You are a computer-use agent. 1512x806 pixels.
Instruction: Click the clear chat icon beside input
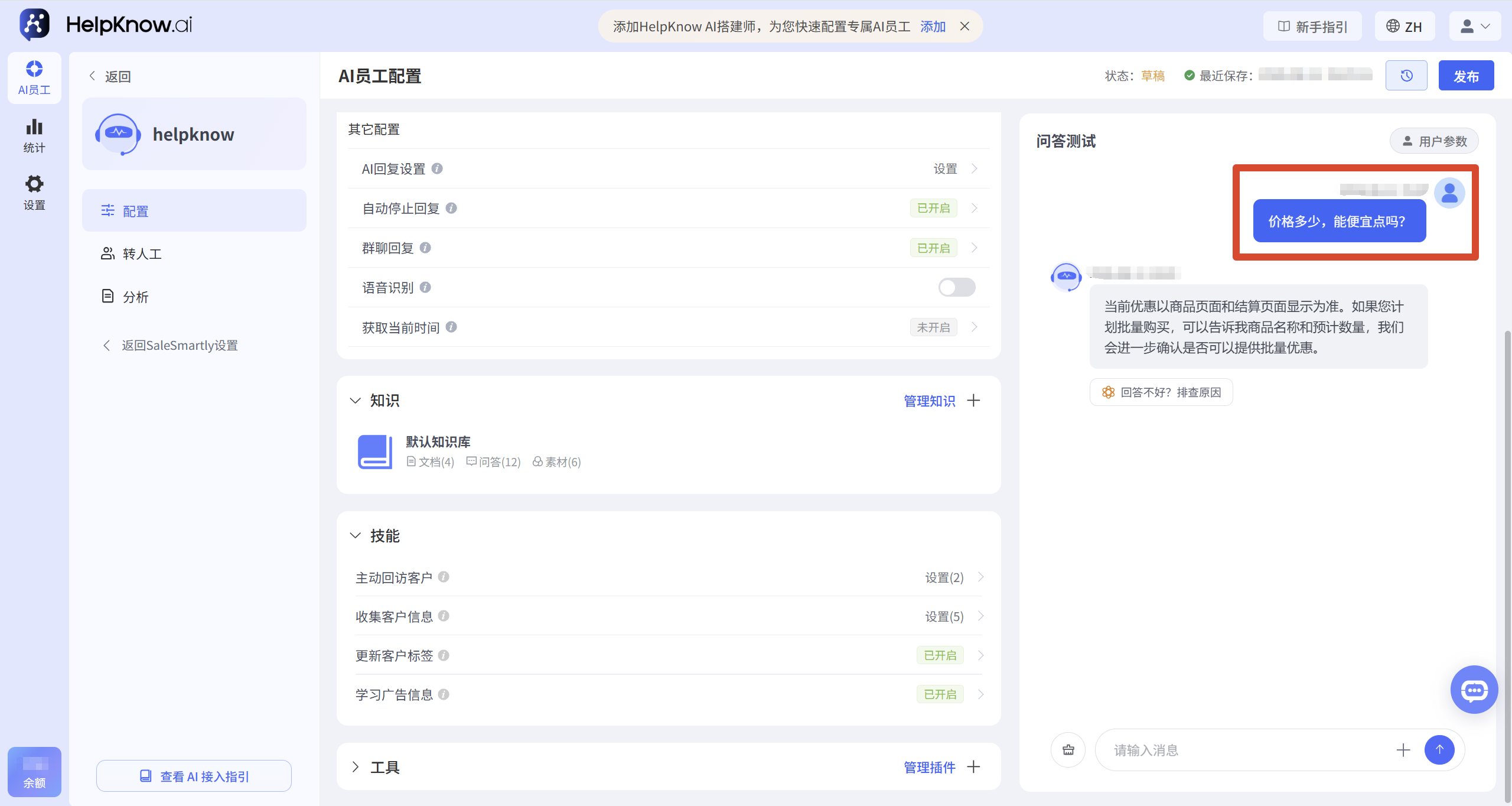[x=1068, y=750]
